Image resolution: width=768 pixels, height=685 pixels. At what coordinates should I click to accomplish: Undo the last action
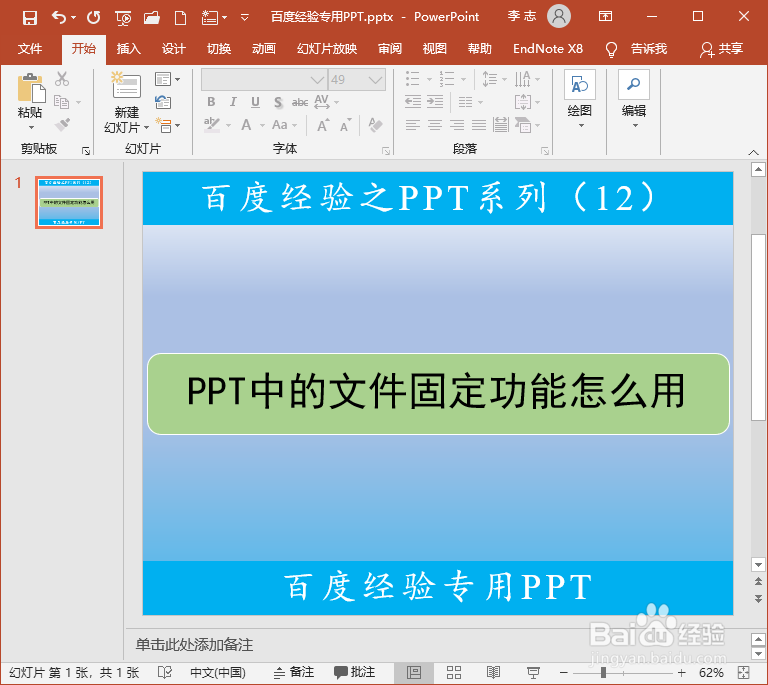pos(59,18)
